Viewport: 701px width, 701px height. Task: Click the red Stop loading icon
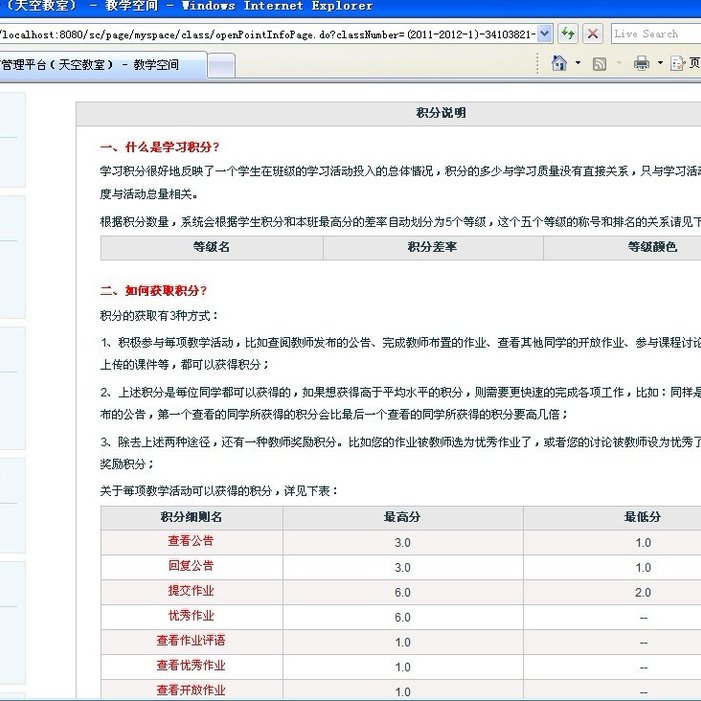[593, 34]
